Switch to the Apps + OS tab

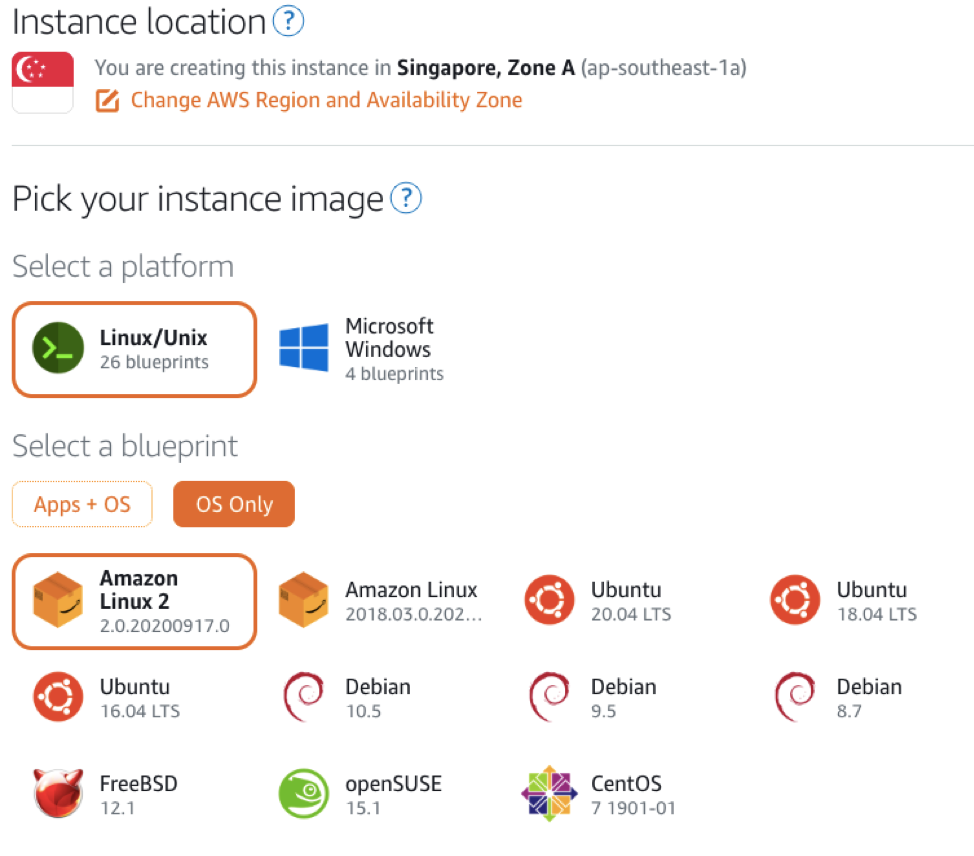tap(82, 504)
